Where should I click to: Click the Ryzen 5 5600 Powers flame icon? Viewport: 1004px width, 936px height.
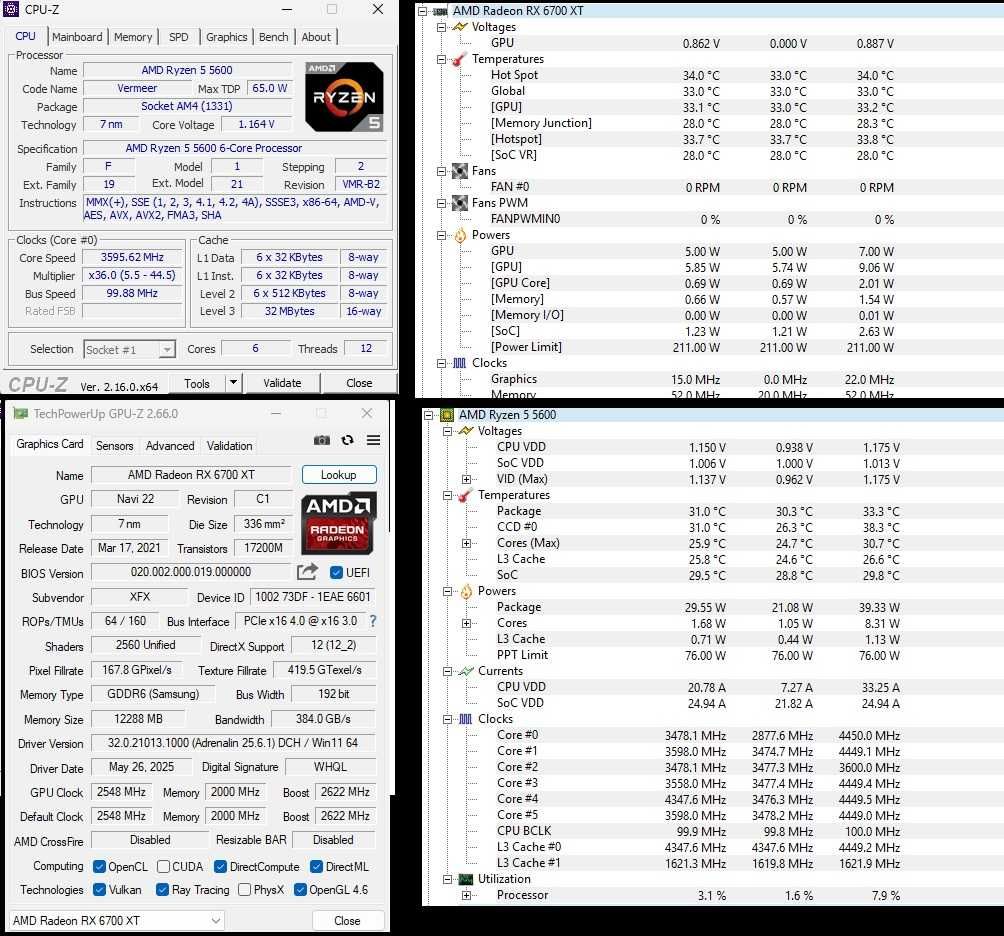466,592
